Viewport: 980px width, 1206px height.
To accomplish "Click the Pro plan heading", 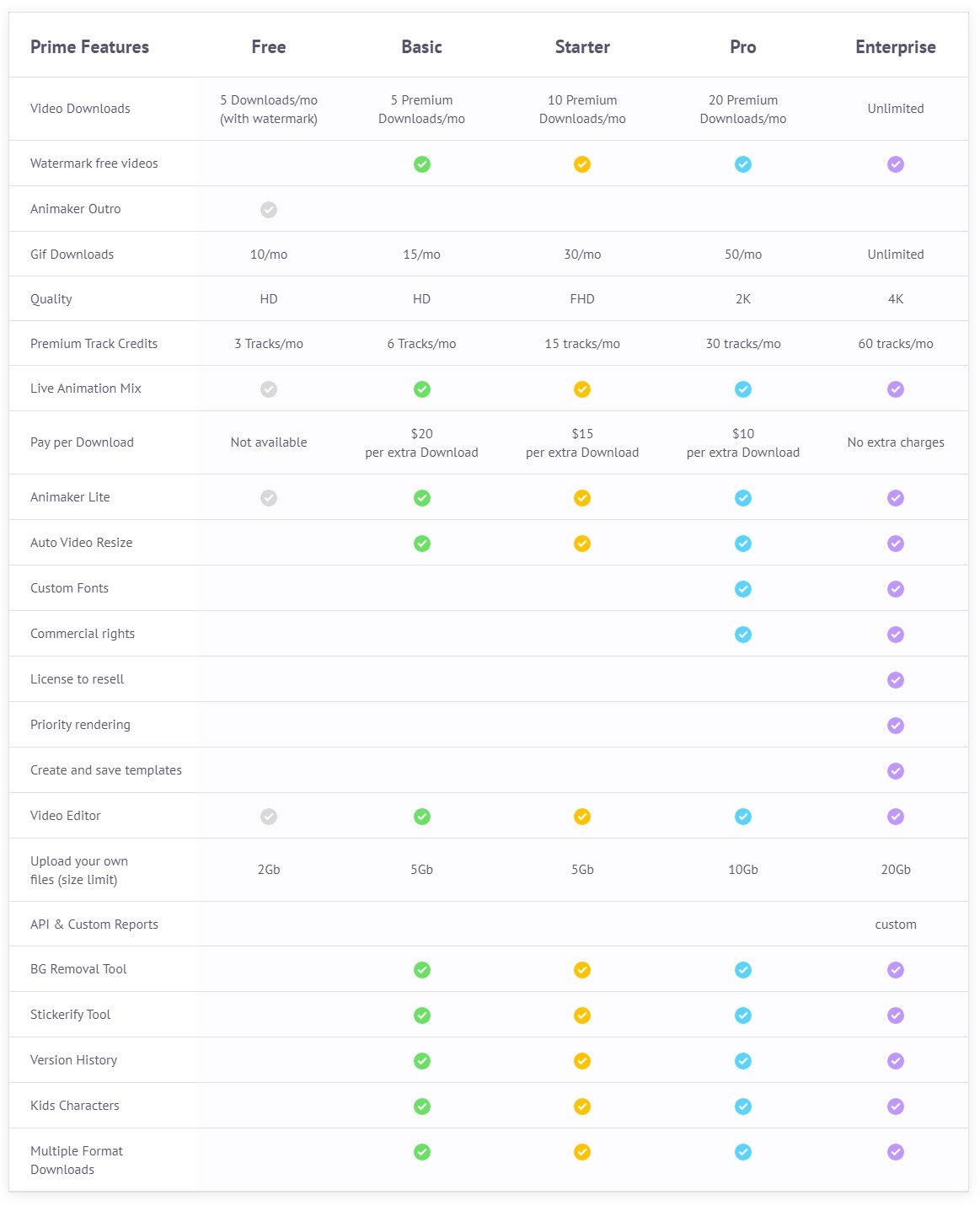I will [743, 47].
